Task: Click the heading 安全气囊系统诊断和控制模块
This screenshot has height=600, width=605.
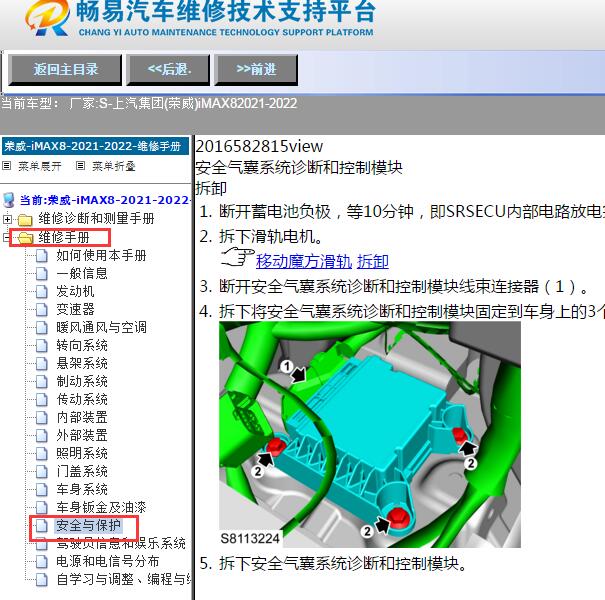Action: pos(299,167)
